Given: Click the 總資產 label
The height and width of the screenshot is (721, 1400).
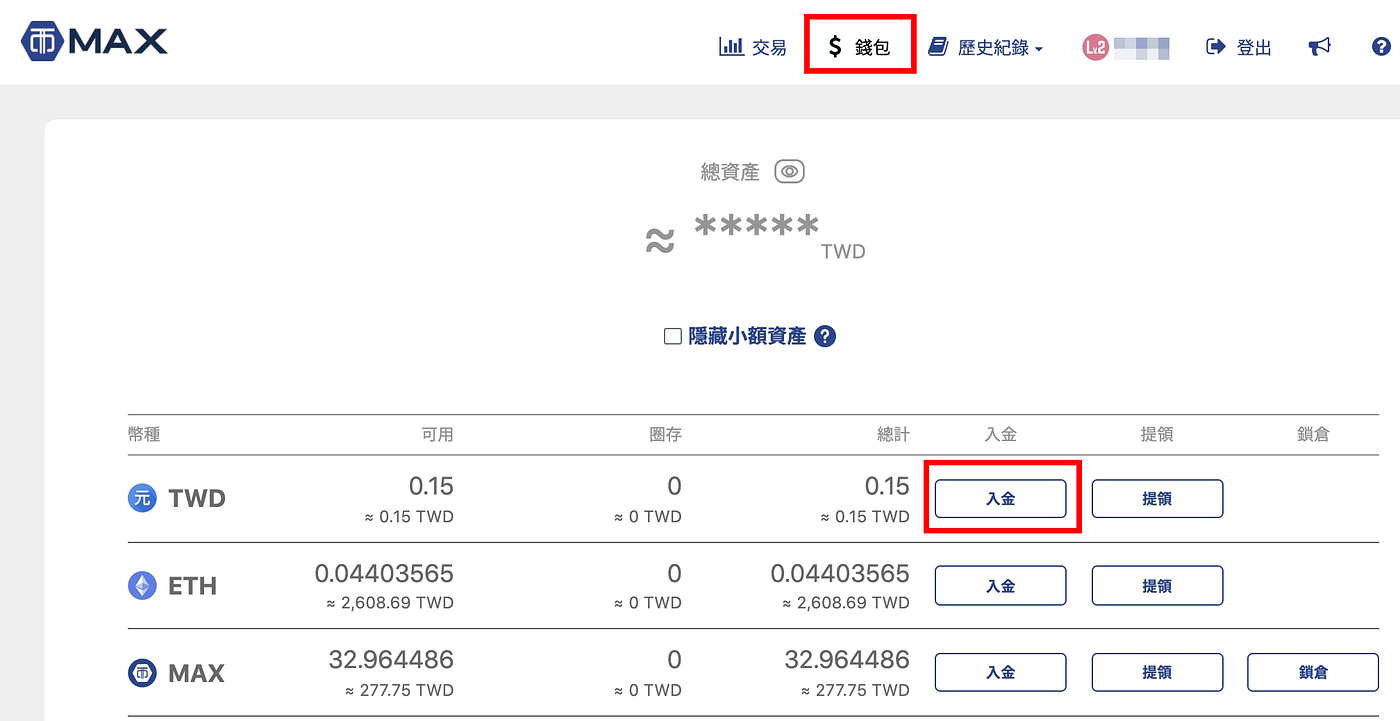Looking at the screenshot, I should (730, 172).
